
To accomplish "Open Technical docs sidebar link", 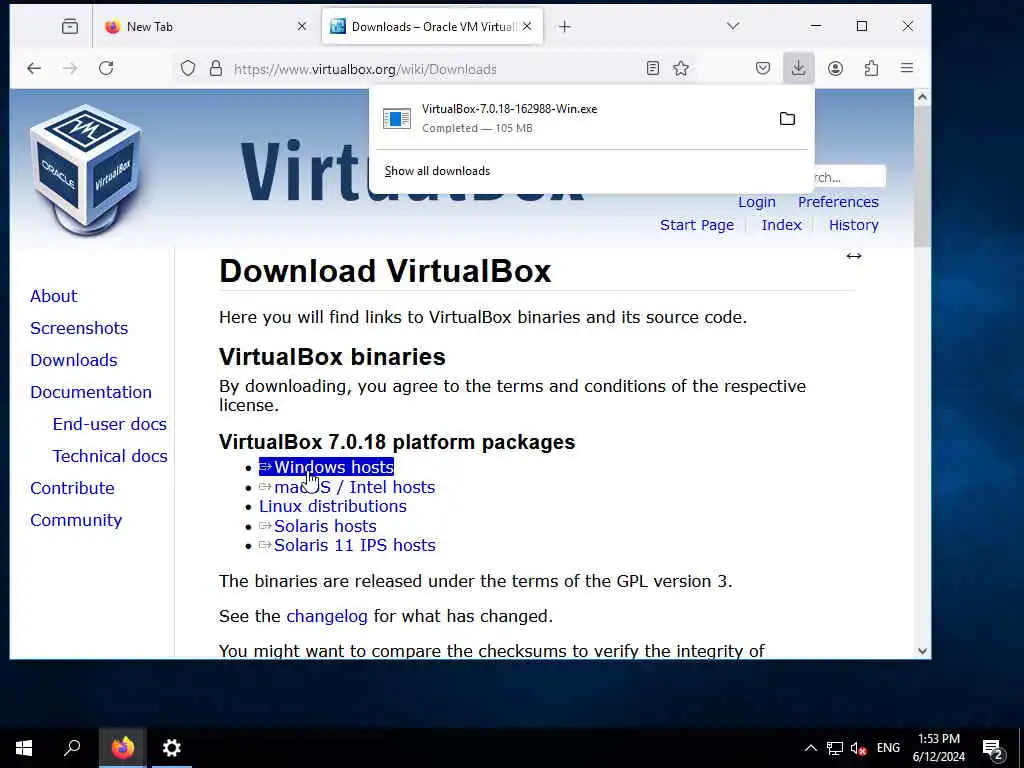I will point(110,456).
